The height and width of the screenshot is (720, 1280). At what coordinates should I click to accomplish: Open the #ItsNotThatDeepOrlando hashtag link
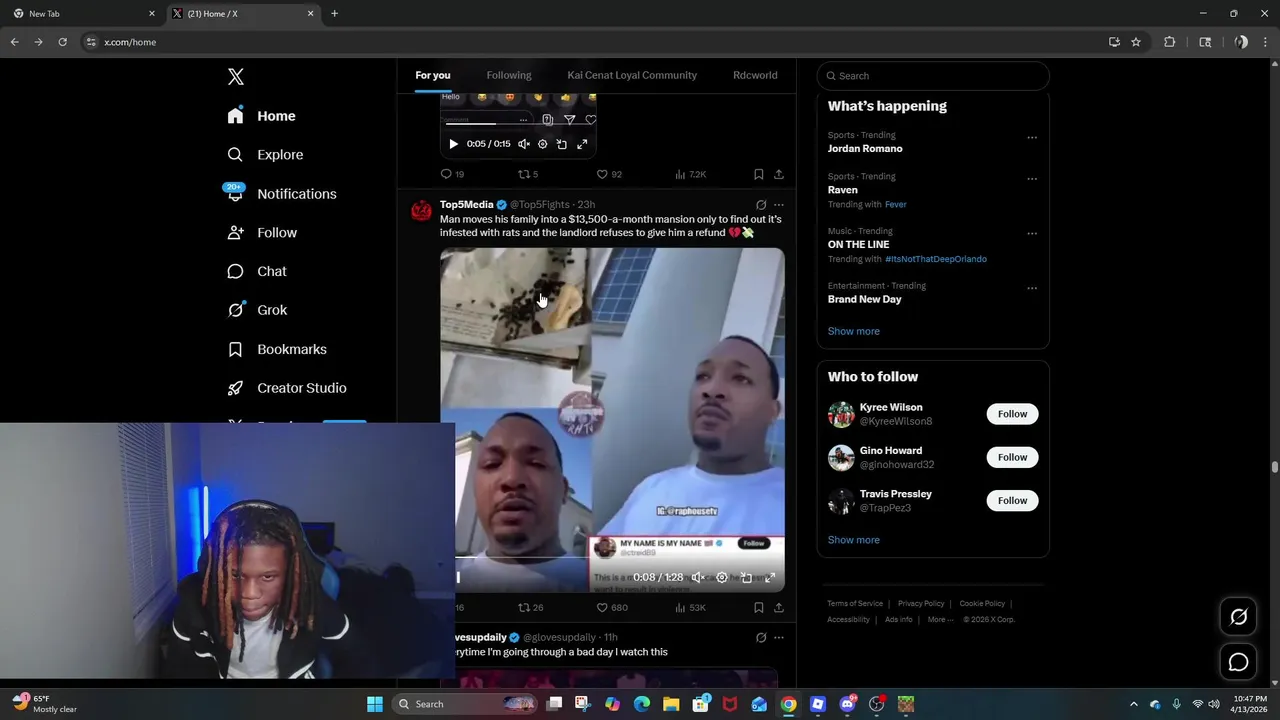pyautogui.click(x=936, y=259)
